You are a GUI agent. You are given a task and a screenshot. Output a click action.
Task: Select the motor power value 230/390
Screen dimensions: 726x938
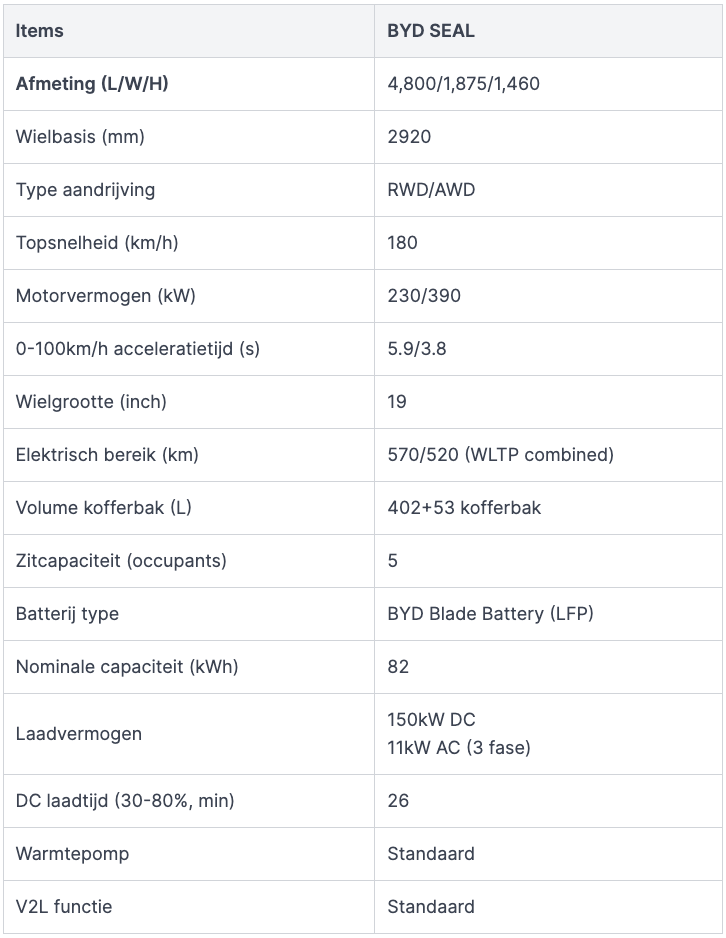[424, 296]
